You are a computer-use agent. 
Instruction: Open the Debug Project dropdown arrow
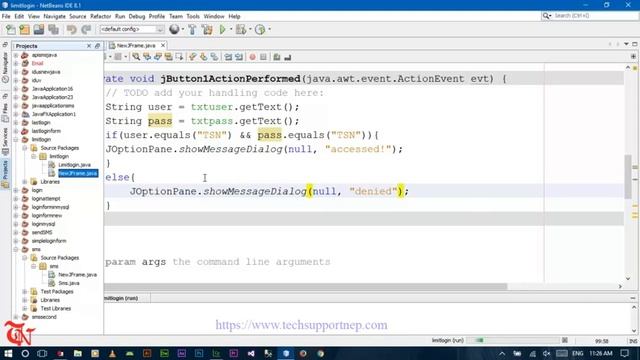(250, 29)
